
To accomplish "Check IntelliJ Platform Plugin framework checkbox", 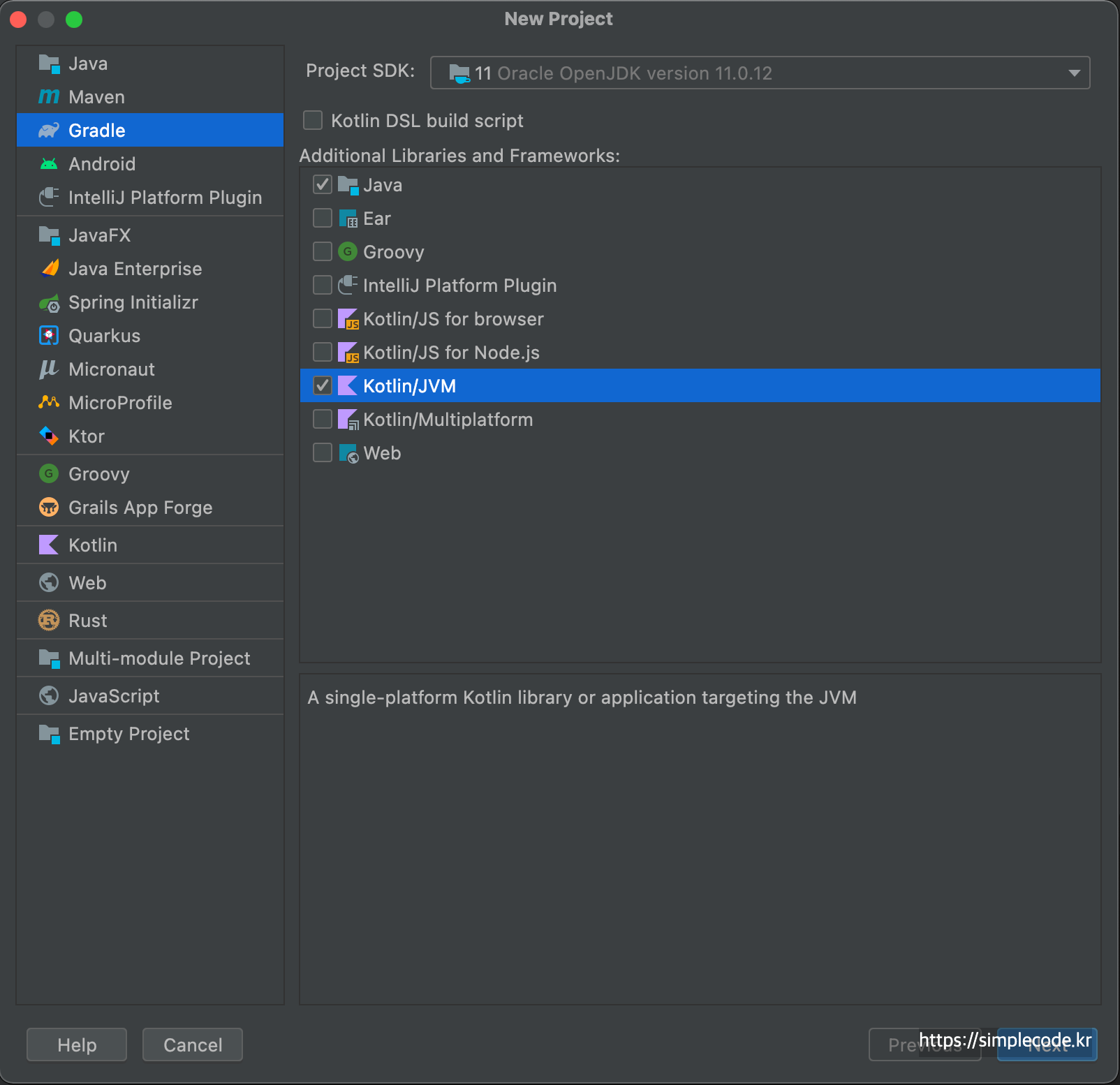I will [x=323, y=286].
